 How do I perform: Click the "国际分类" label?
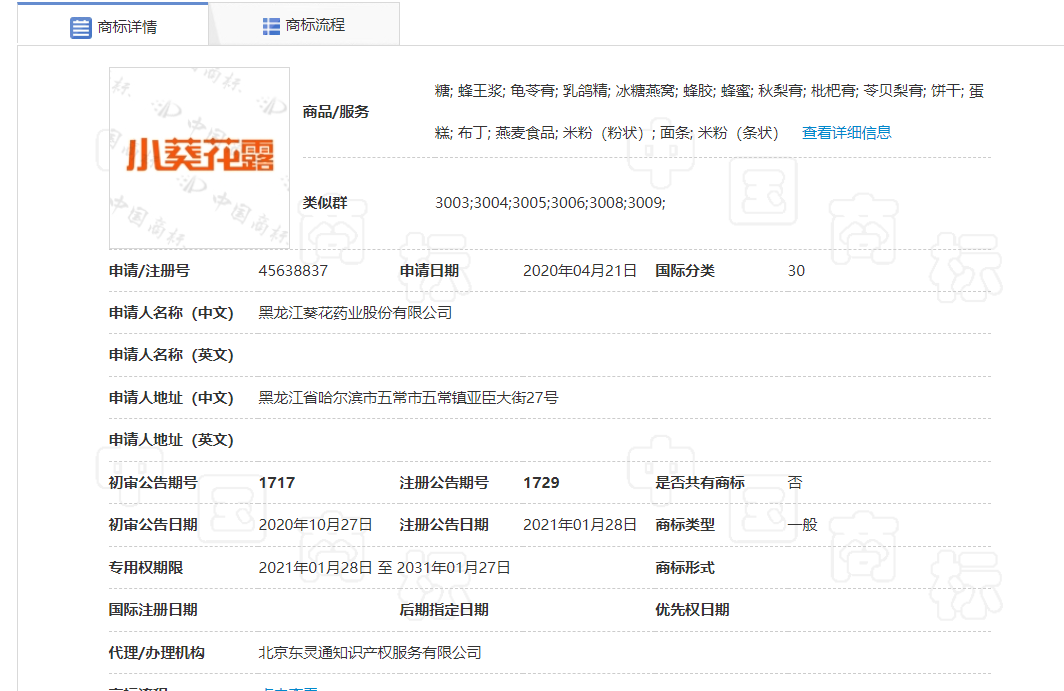click(x=685, y=271)
